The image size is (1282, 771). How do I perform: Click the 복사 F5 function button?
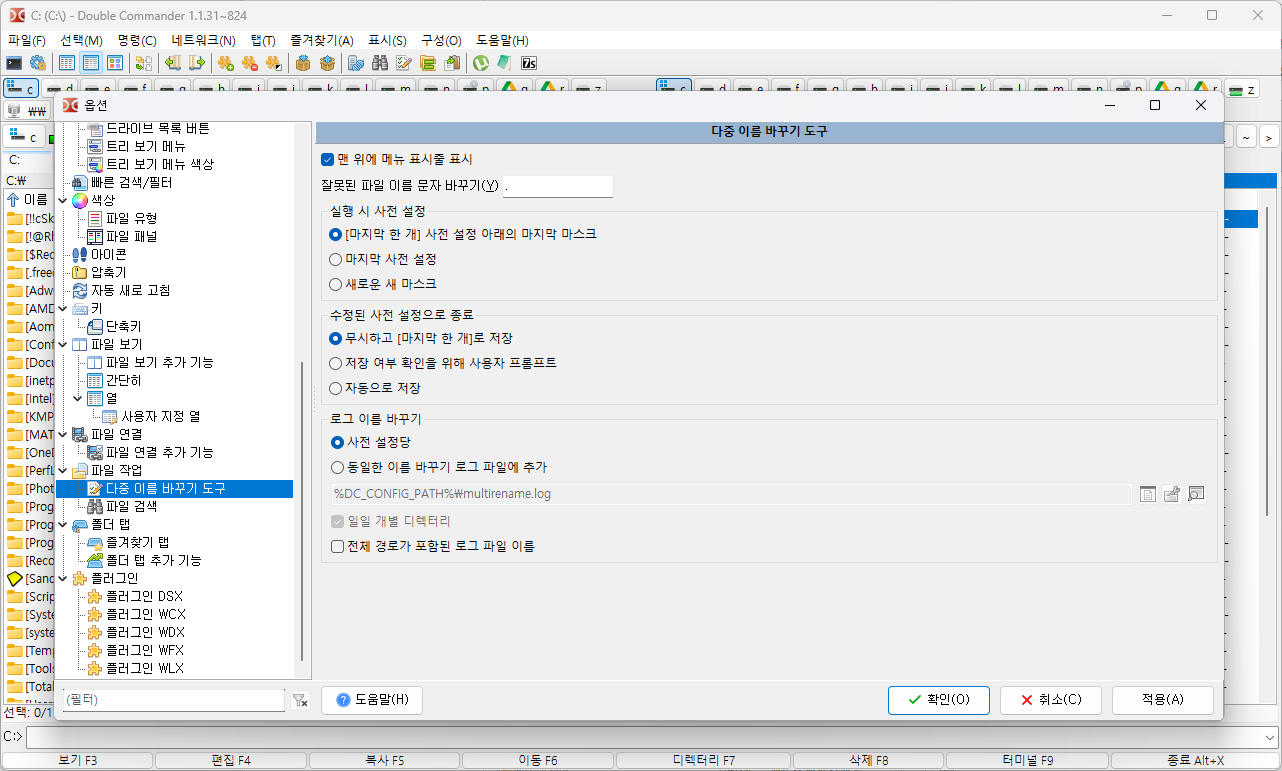click(x=384, y=760)
